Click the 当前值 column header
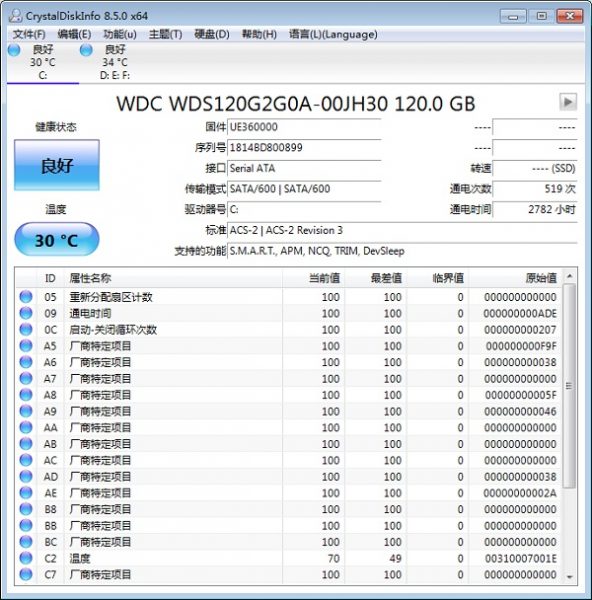The image size is (592, 600). [313, 278]
